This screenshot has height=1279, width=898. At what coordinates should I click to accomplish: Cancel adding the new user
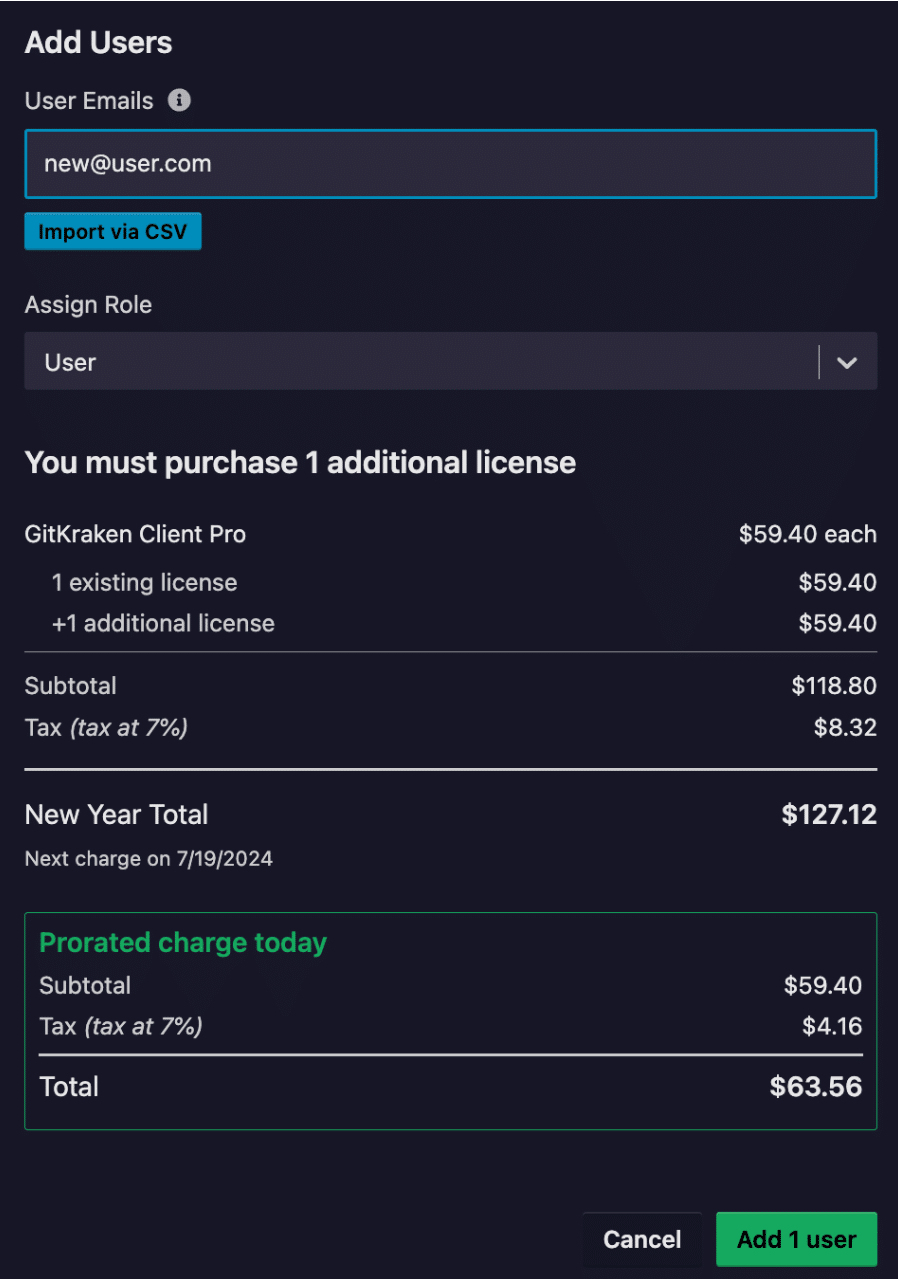coord(642,1240)
